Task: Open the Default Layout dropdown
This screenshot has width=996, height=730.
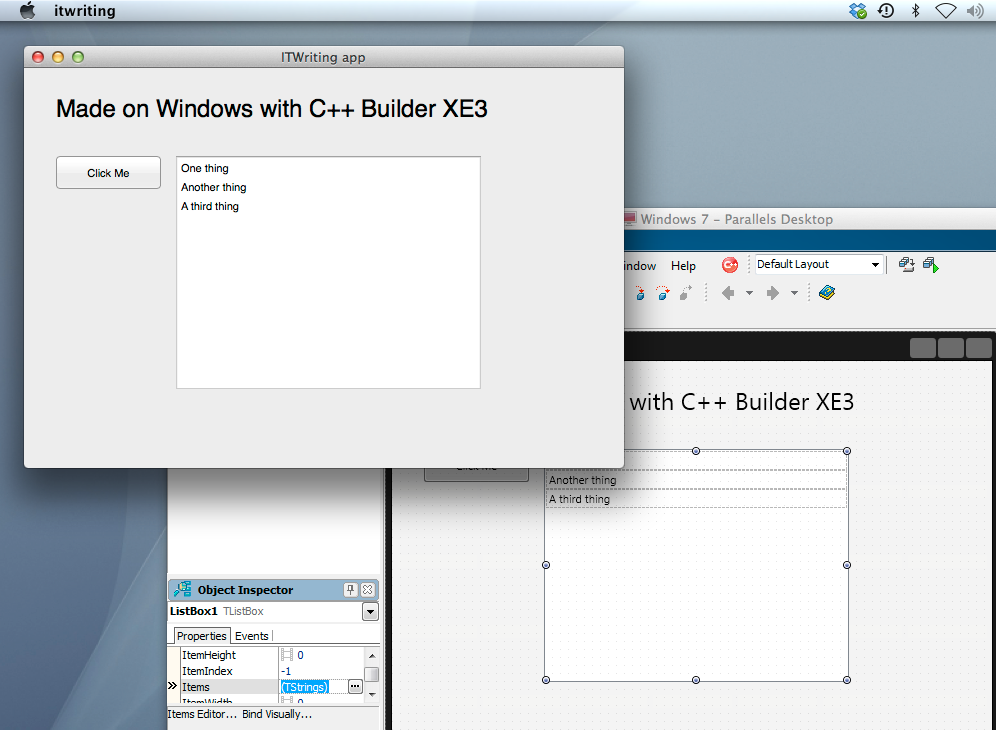Action: click(875, 264)
